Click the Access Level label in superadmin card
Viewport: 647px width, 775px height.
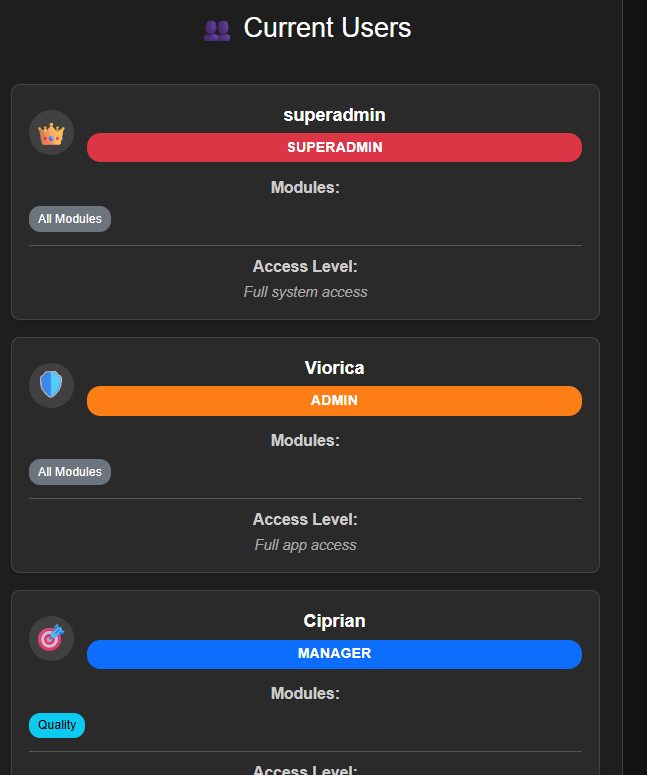pos(305,266)
